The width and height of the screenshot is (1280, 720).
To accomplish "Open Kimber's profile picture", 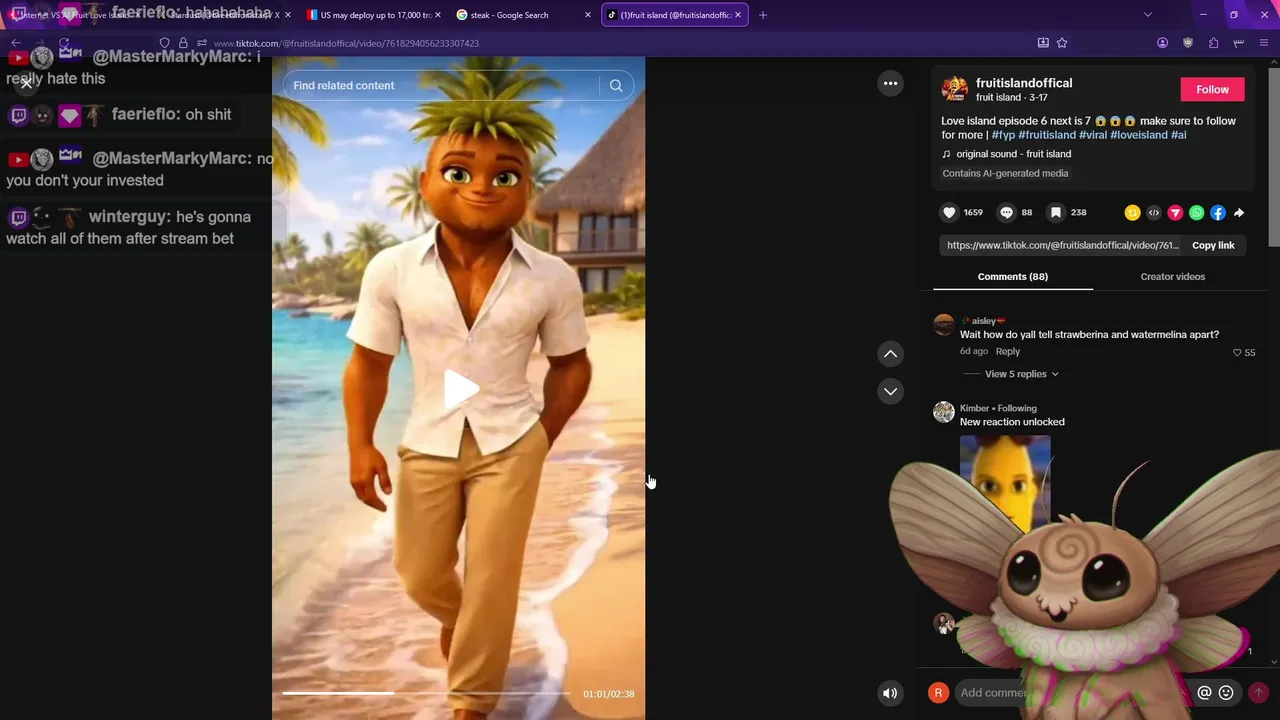I will (943, 412).
